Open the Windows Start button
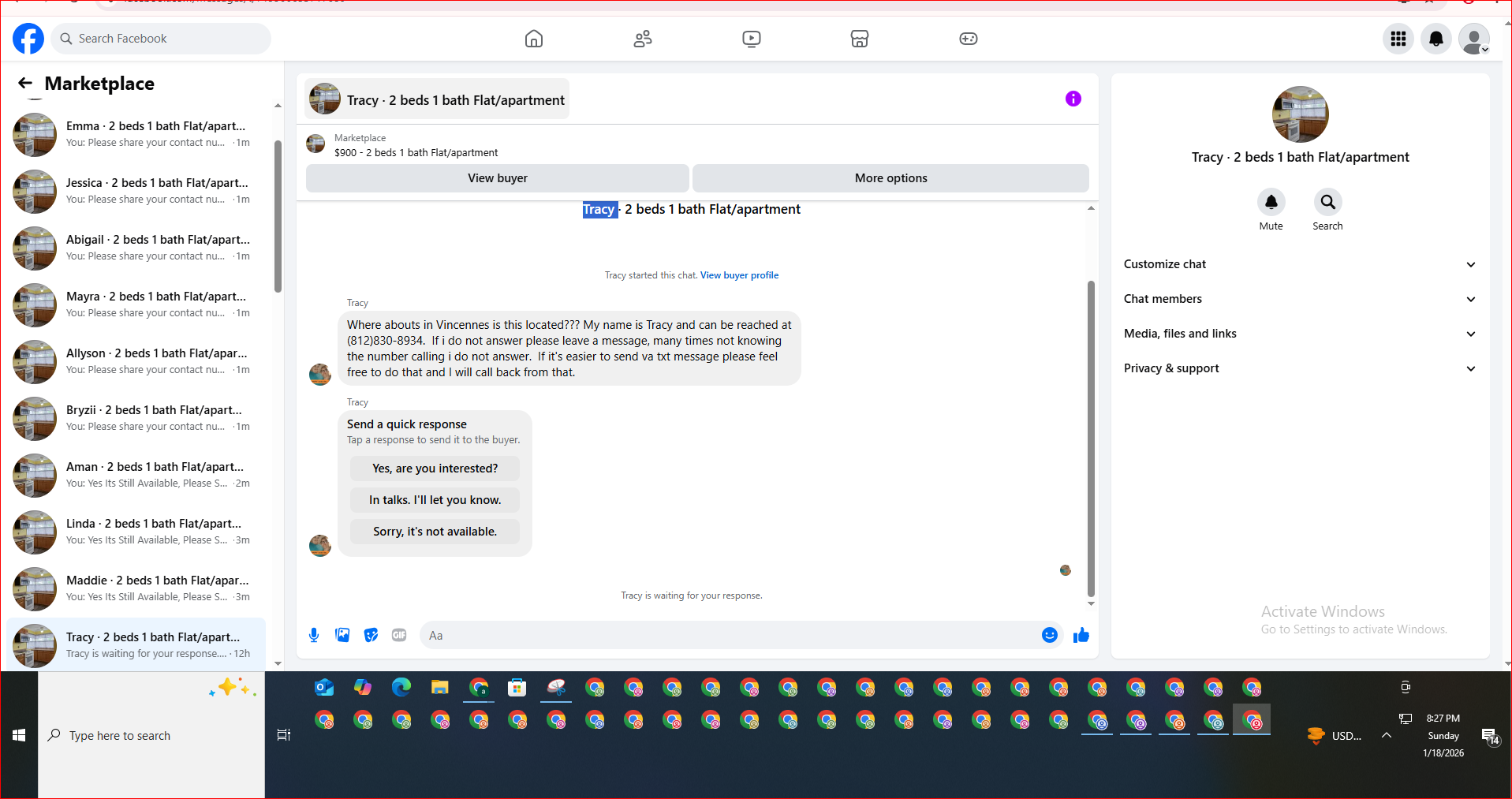 [19, 735]
